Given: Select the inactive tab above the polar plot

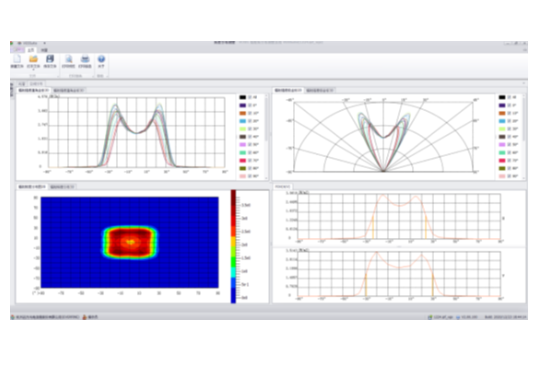Looking at the screenshot, I should coord(320,90).
